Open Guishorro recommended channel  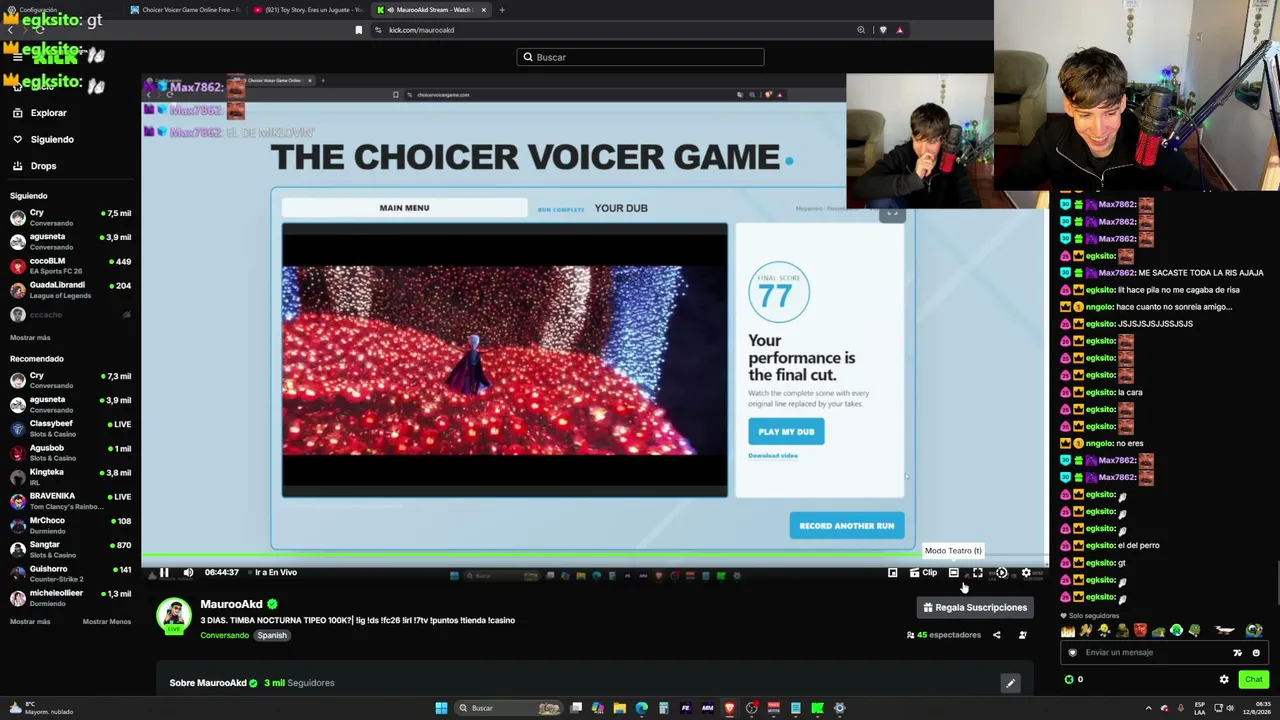tap(70, 573)
